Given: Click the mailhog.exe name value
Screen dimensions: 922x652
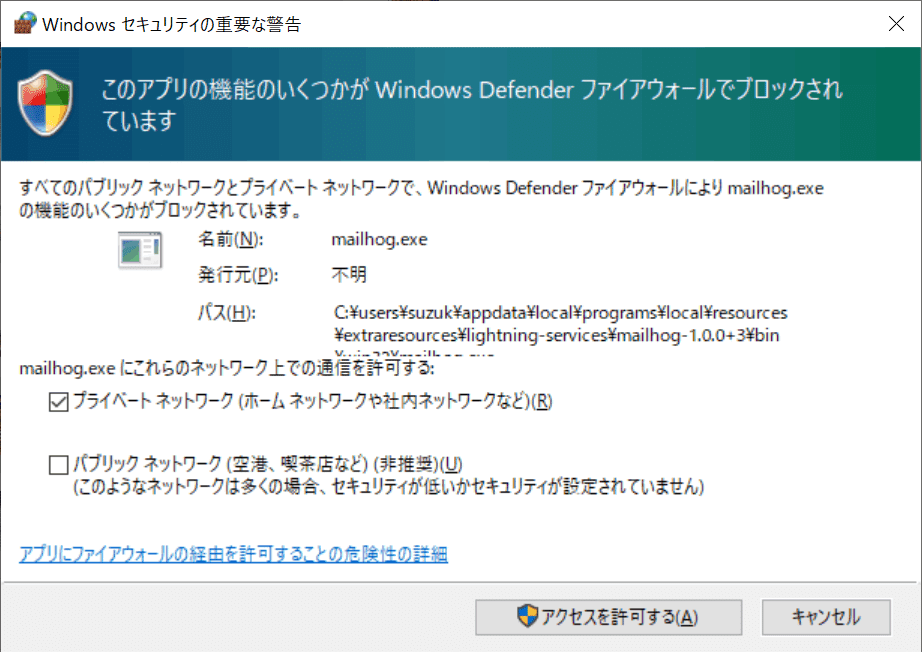Looking at the screenshot, I should pyautogui.click(x=379, y=239).
